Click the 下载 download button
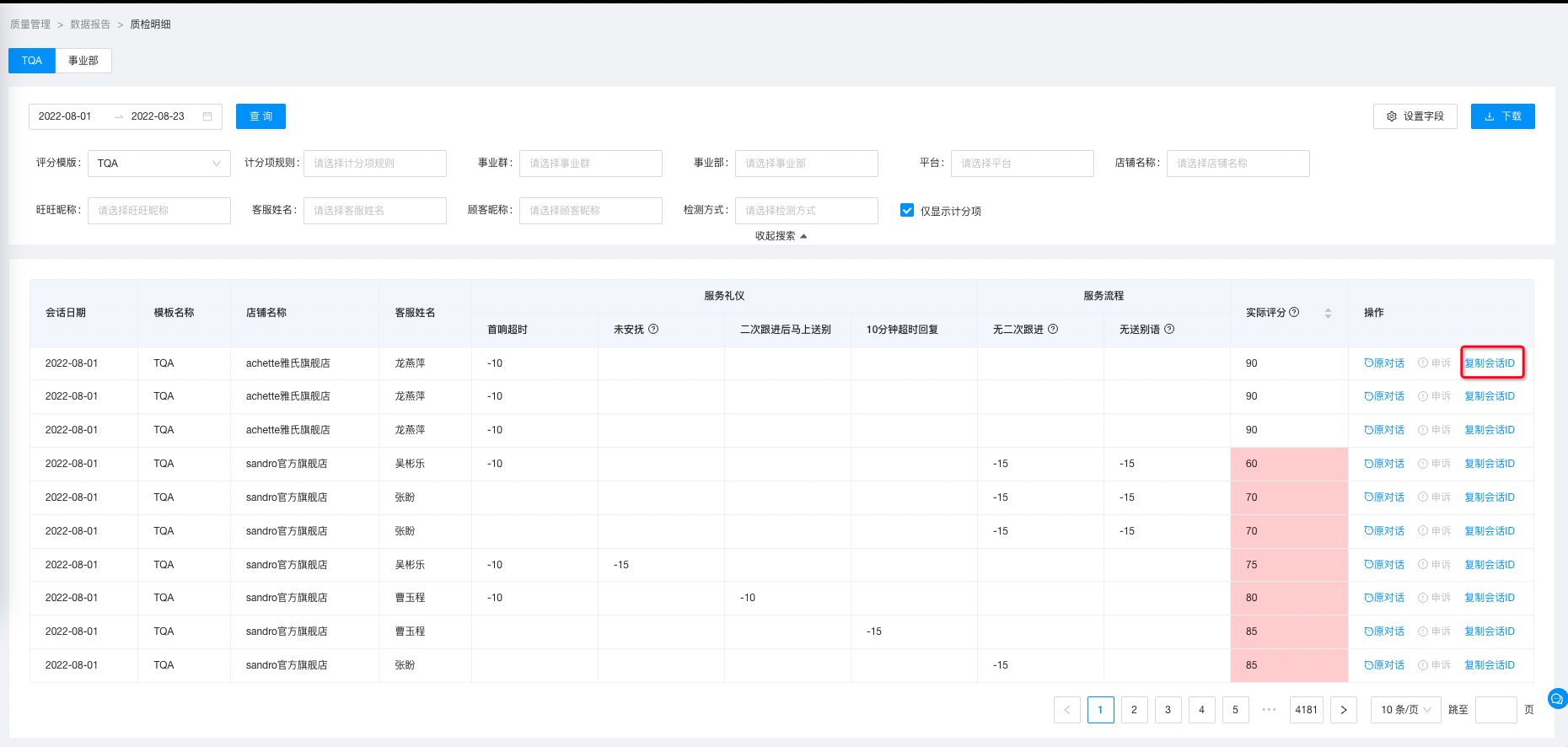Viewport: 1568px width, 747px height. click(1503, 116)
